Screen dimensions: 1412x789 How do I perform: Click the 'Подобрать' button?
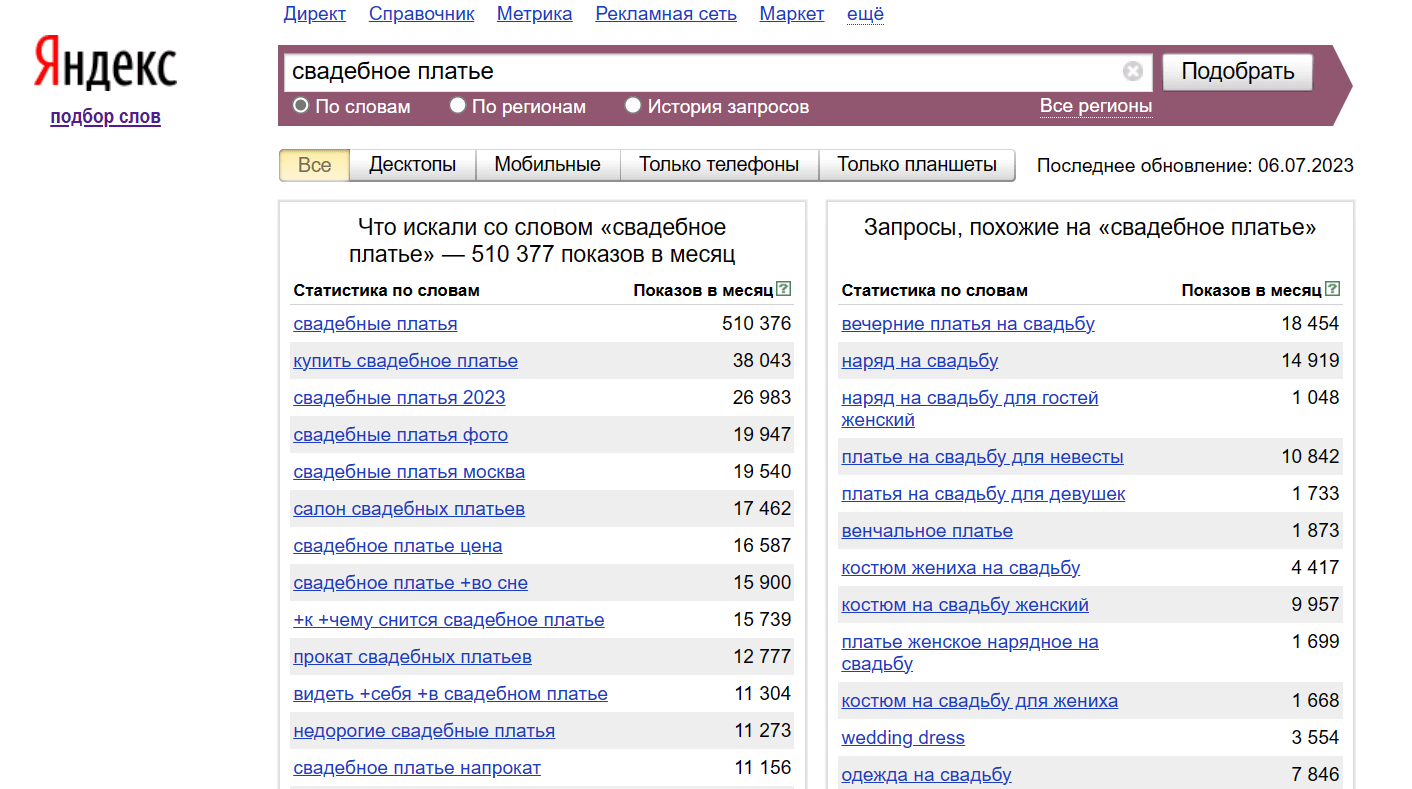coord(1238,72)
